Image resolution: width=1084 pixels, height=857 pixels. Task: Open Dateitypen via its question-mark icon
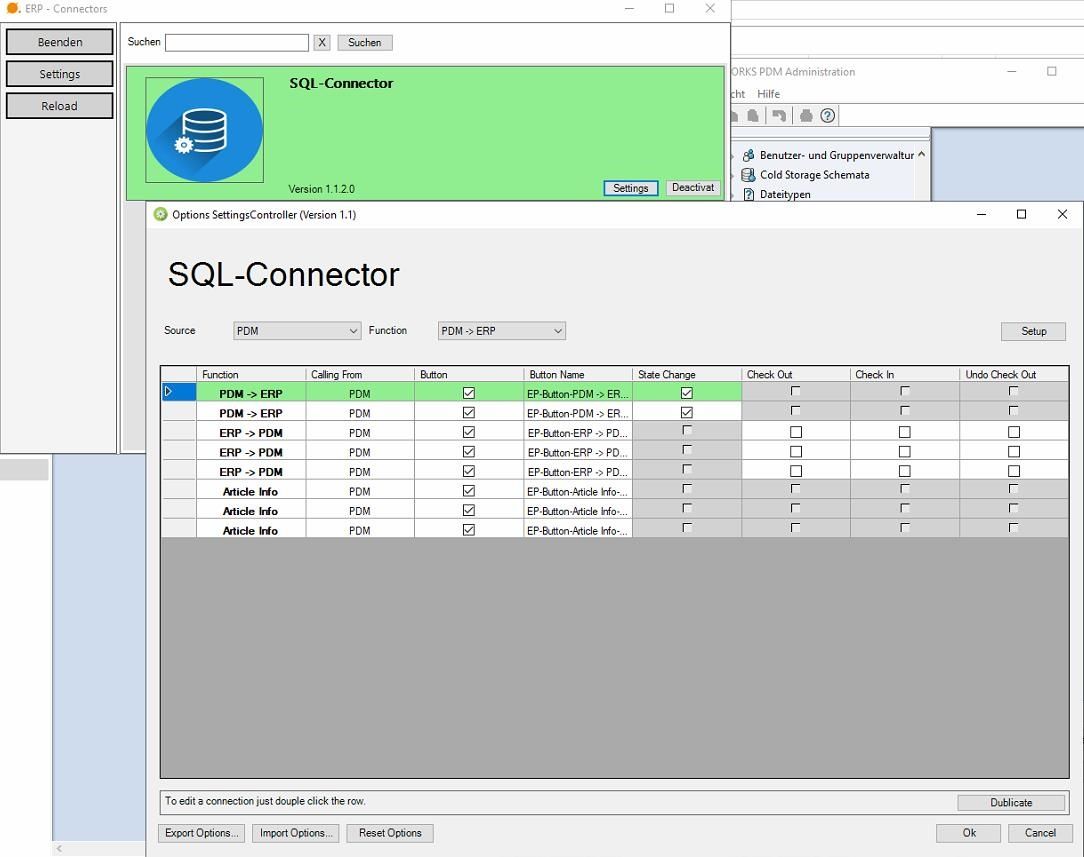(747, 193)
